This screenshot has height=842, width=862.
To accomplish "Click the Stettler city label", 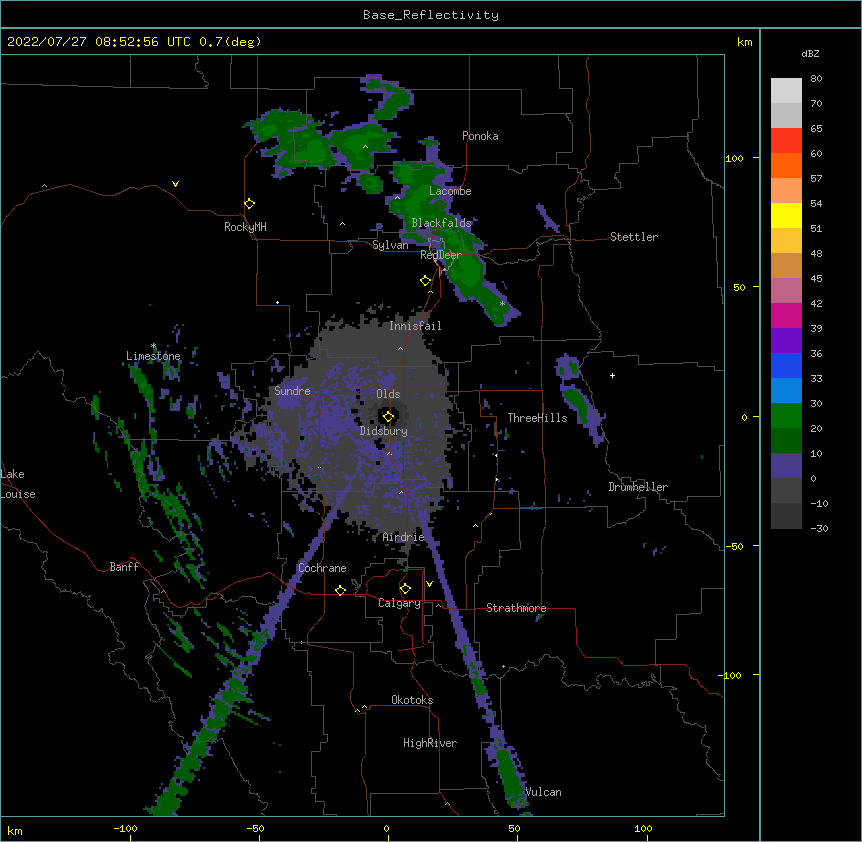I will coord(634,237).
